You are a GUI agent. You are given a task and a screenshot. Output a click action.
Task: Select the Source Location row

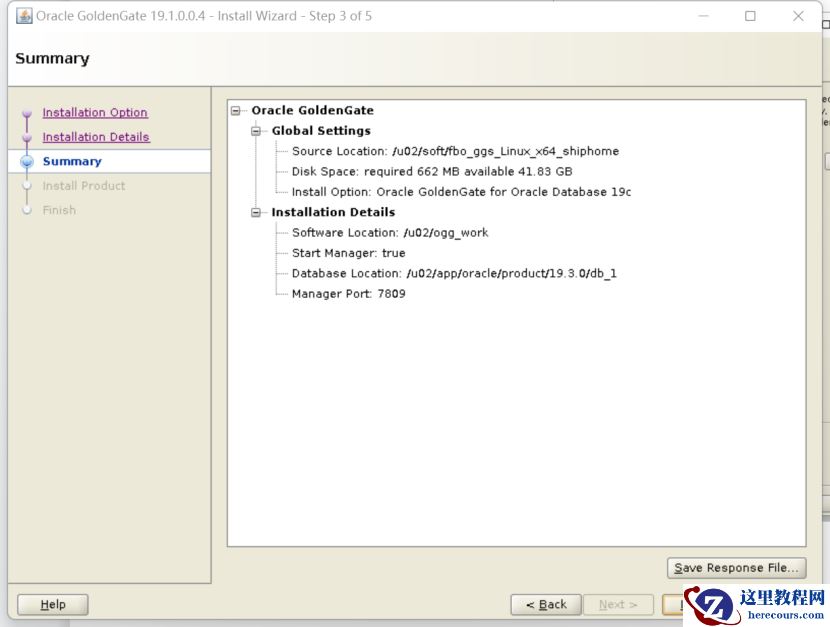click(x=455, y=151)
